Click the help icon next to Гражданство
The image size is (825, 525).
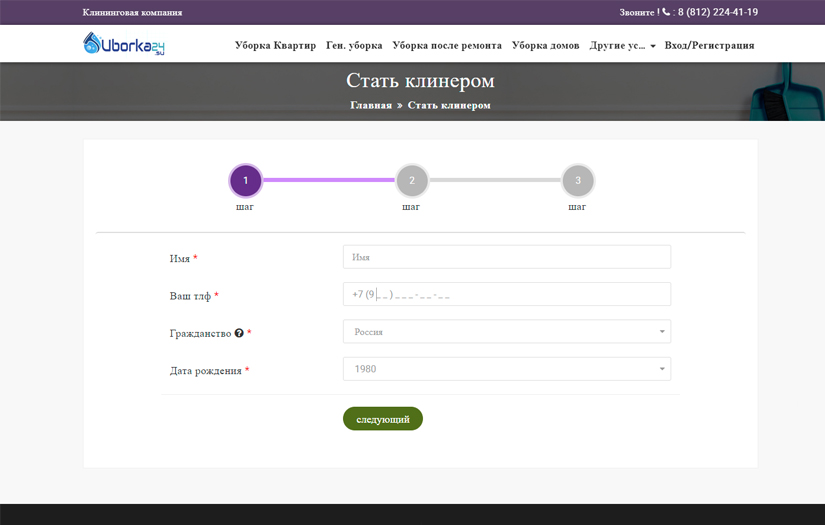[239, 333]
